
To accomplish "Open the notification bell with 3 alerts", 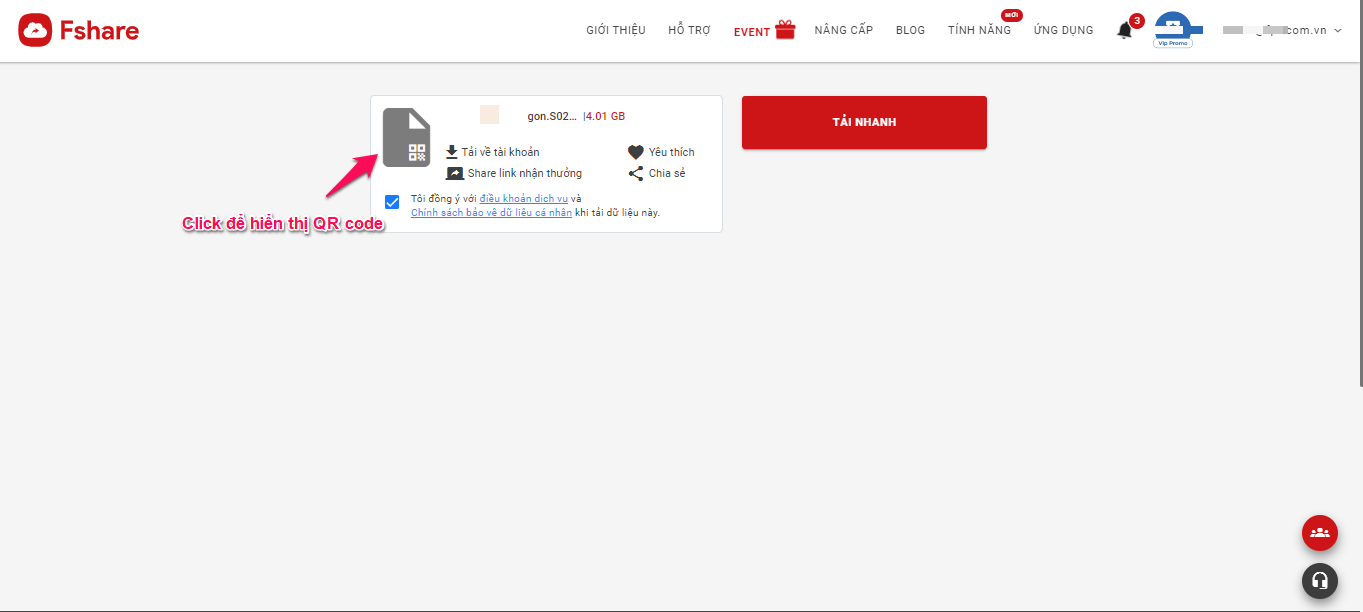I will pos(1124,29).
